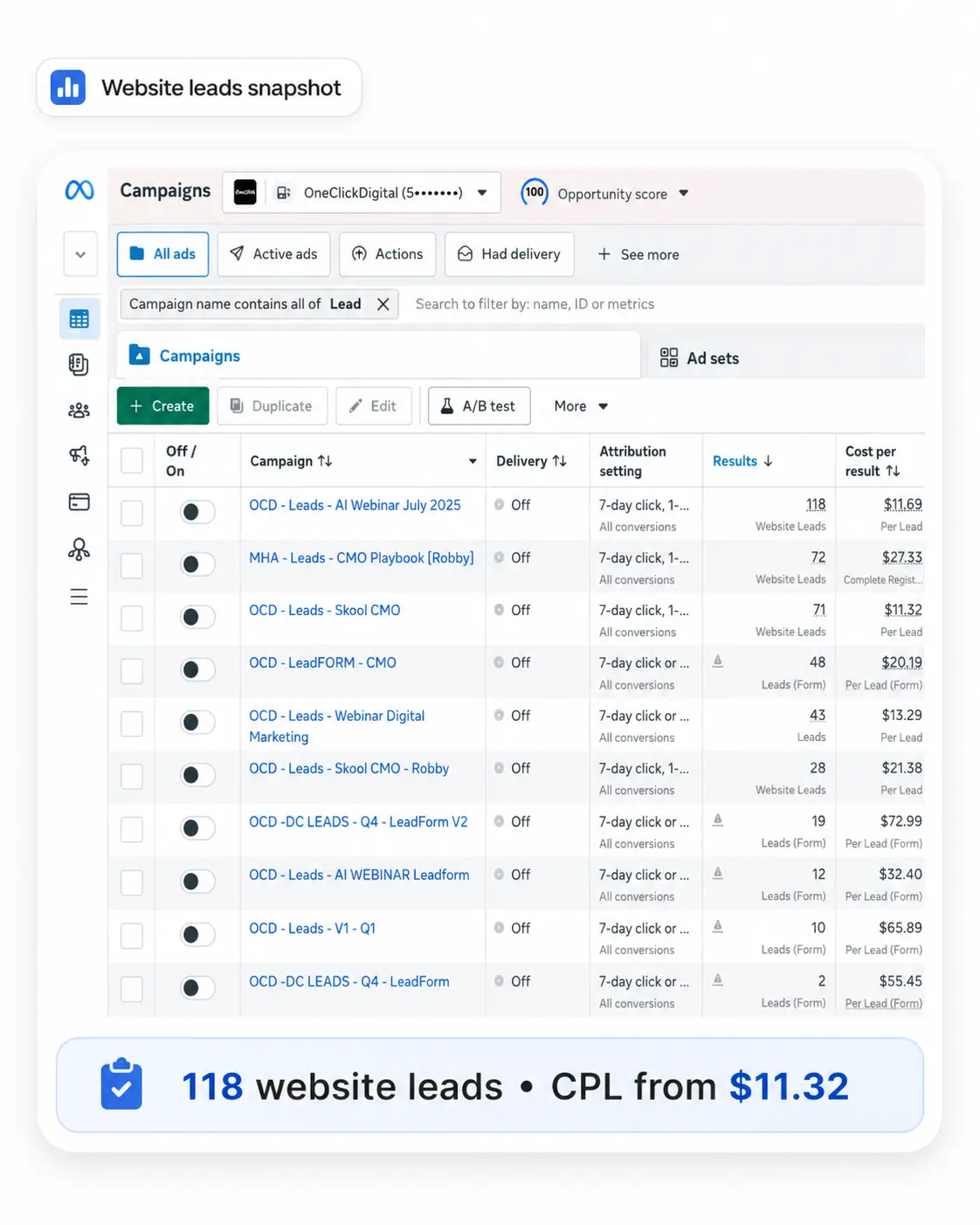Open the All tools hamburger menu
This screenshot has height=1225, width=980.
point(79,597)
